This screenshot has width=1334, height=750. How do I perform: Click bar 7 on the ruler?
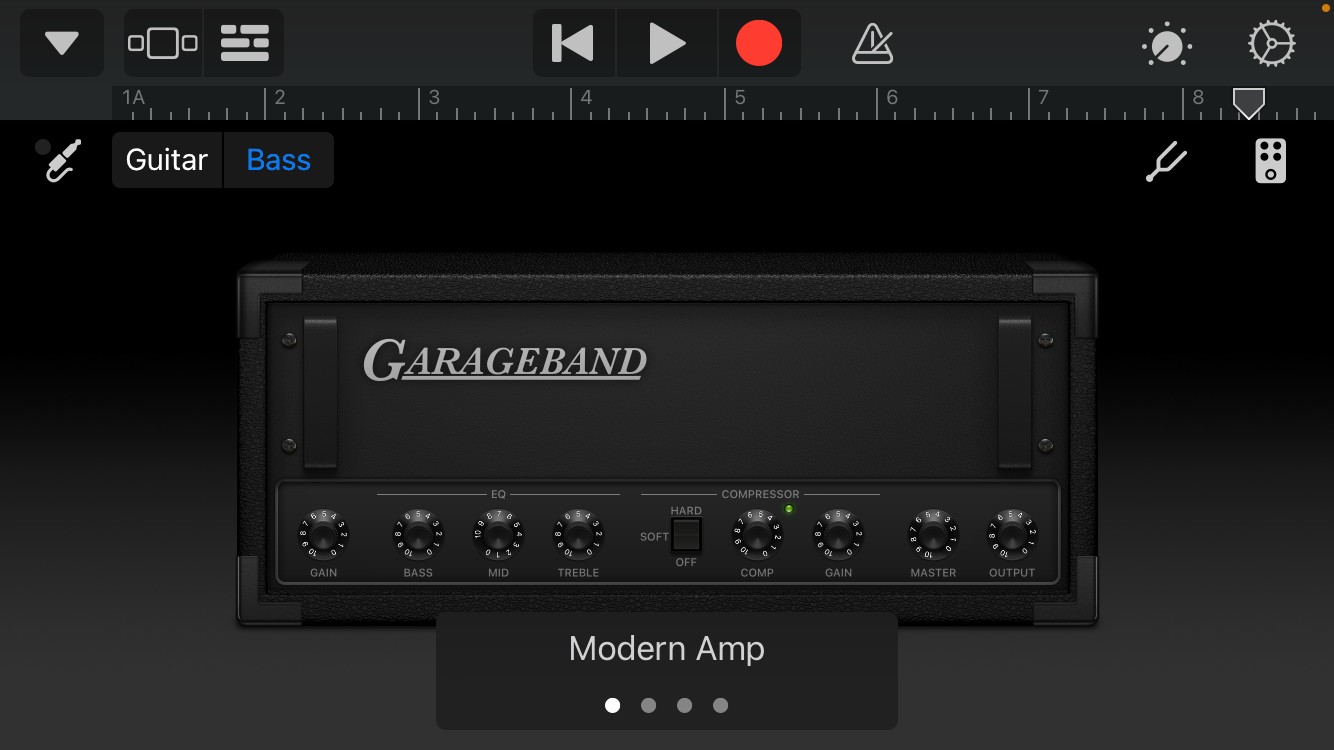pos(1043,98)
